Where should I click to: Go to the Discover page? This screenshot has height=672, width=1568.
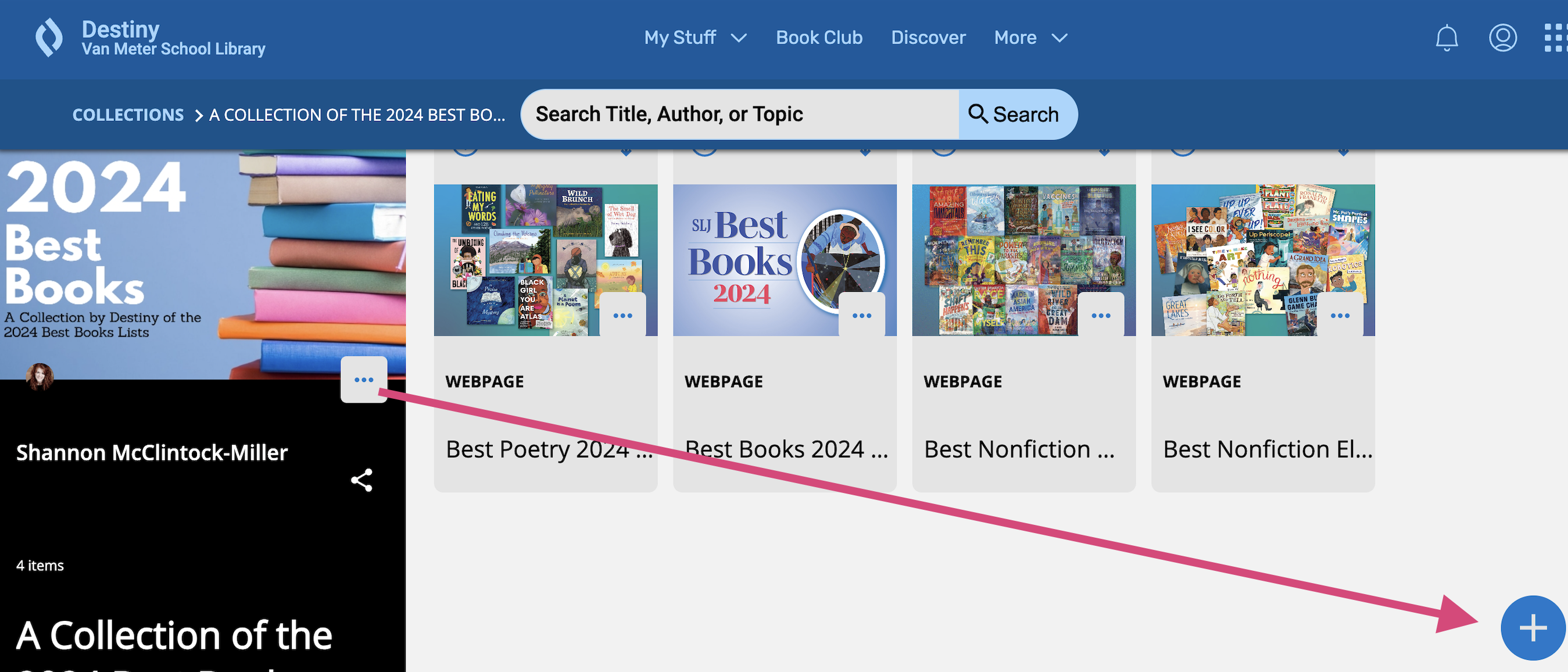click(928, 38)
